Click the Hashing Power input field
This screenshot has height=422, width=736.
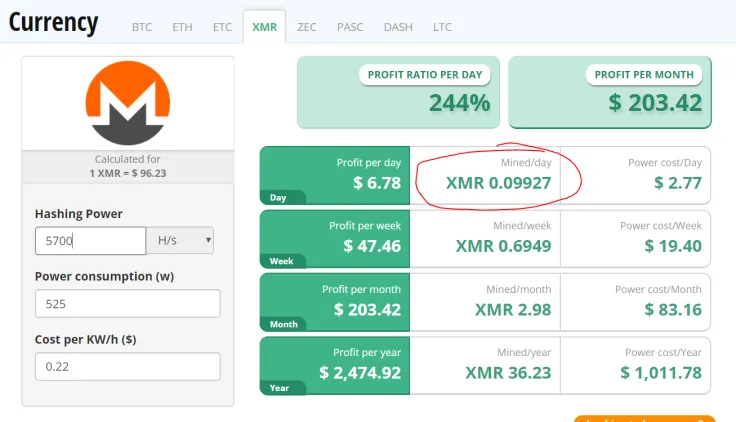pos(90,240)
